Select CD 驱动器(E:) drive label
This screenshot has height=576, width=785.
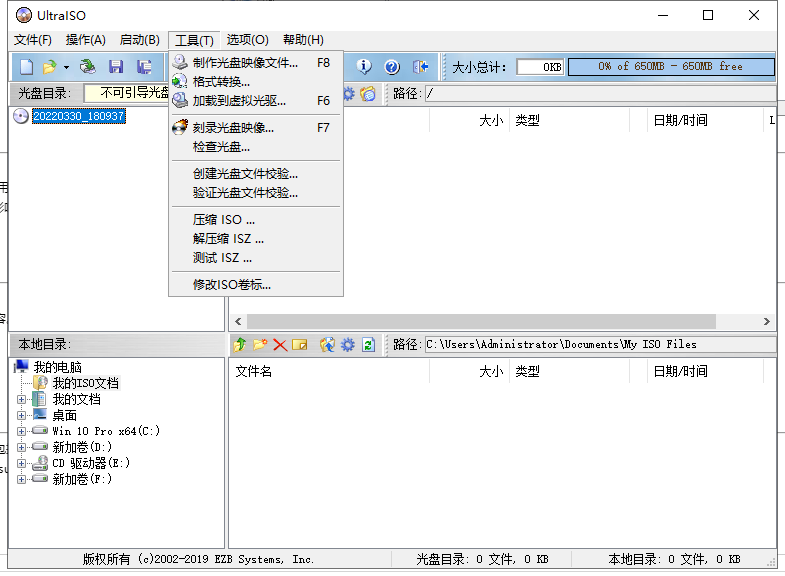pos(91,463)
